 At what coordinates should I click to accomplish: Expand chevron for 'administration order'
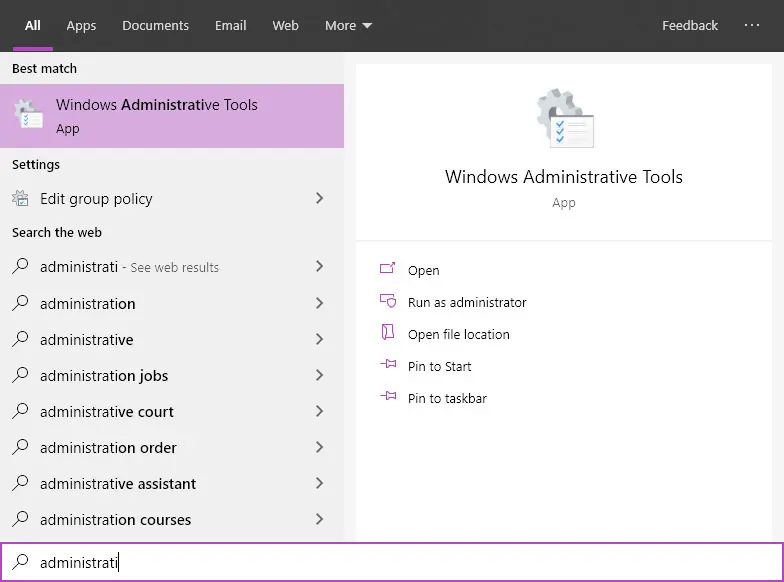[x=320, y=447]
